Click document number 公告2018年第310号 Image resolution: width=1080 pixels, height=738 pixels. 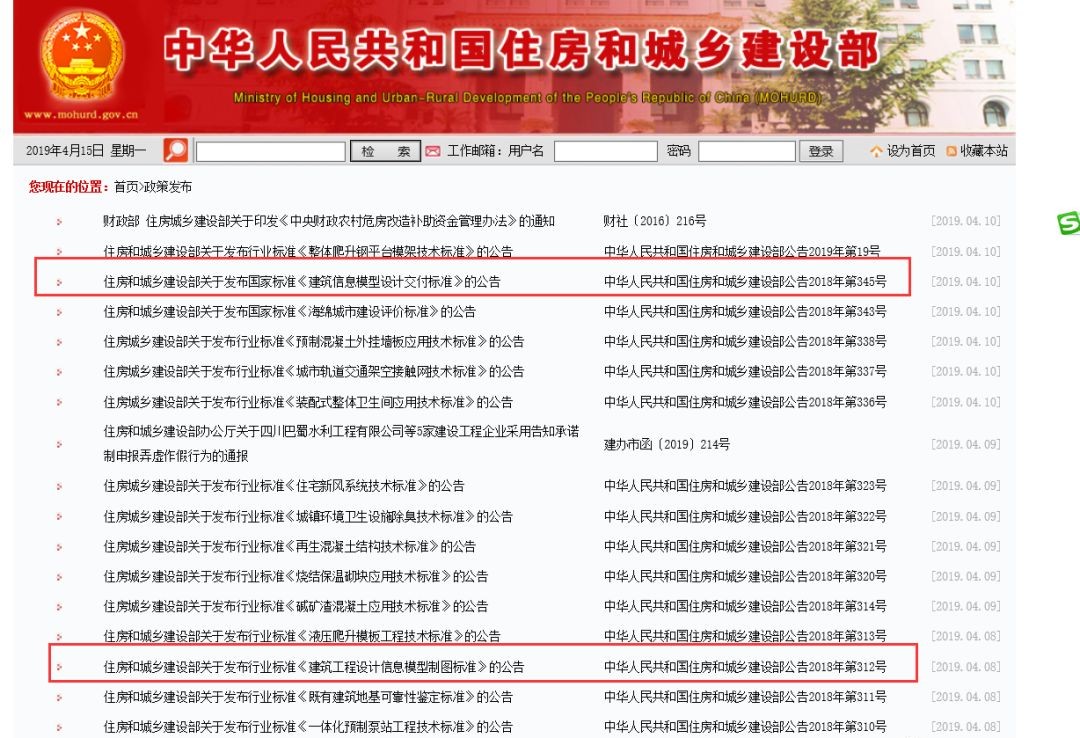click(745, 726)
